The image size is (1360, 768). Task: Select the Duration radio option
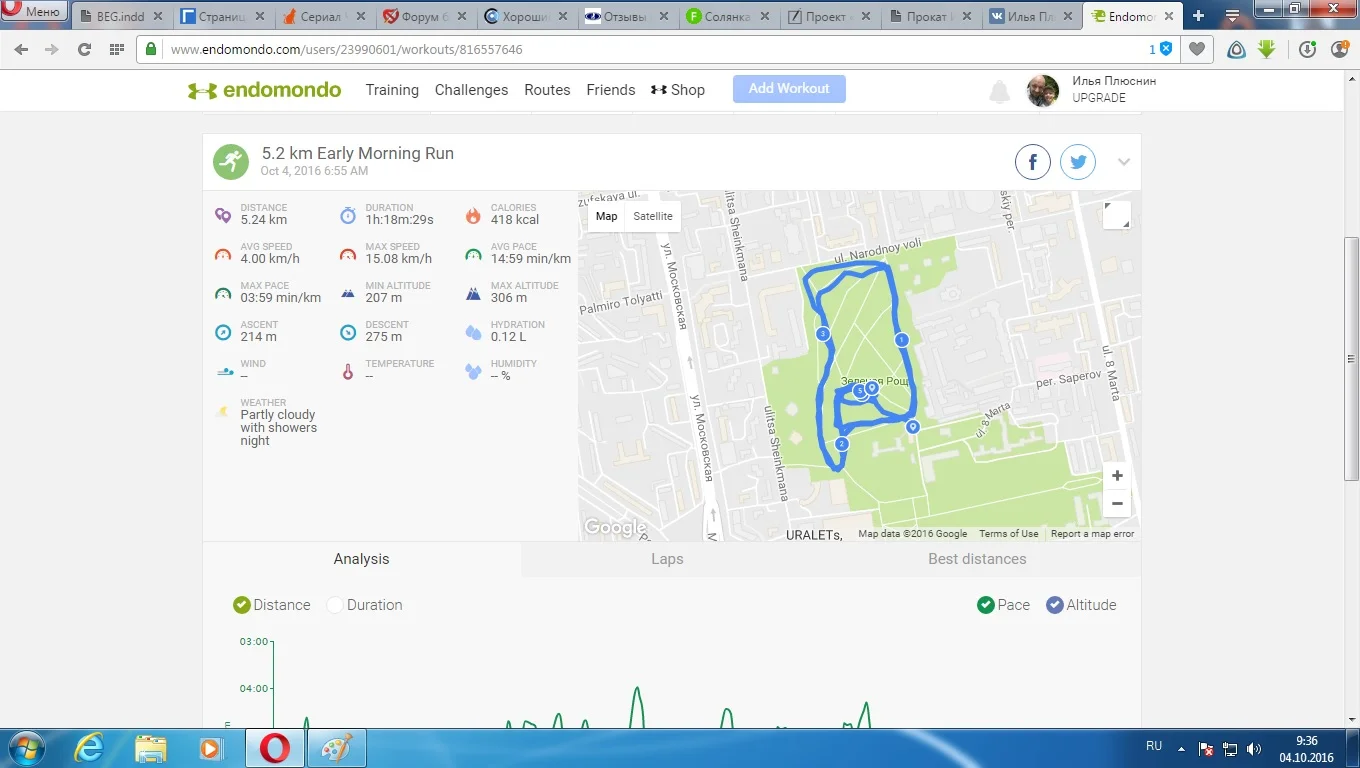click(x=364, y=605)
